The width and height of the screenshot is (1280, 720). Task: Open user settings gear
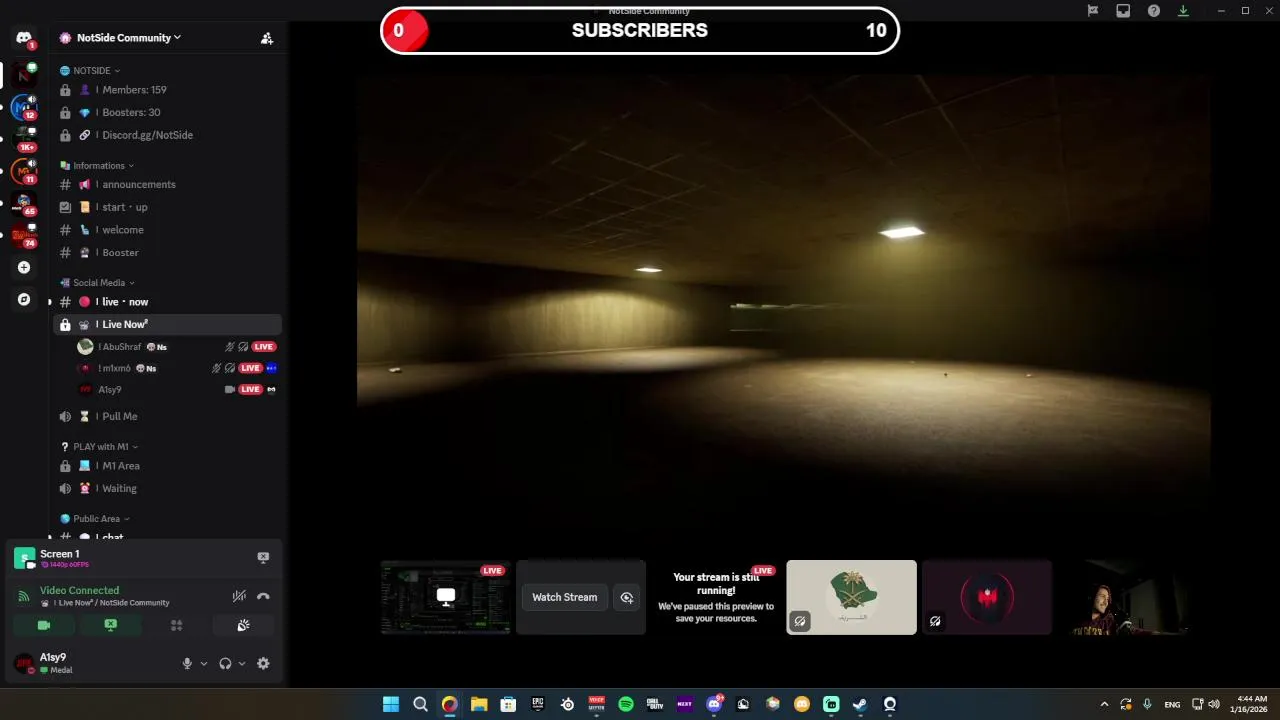point(263,663)
